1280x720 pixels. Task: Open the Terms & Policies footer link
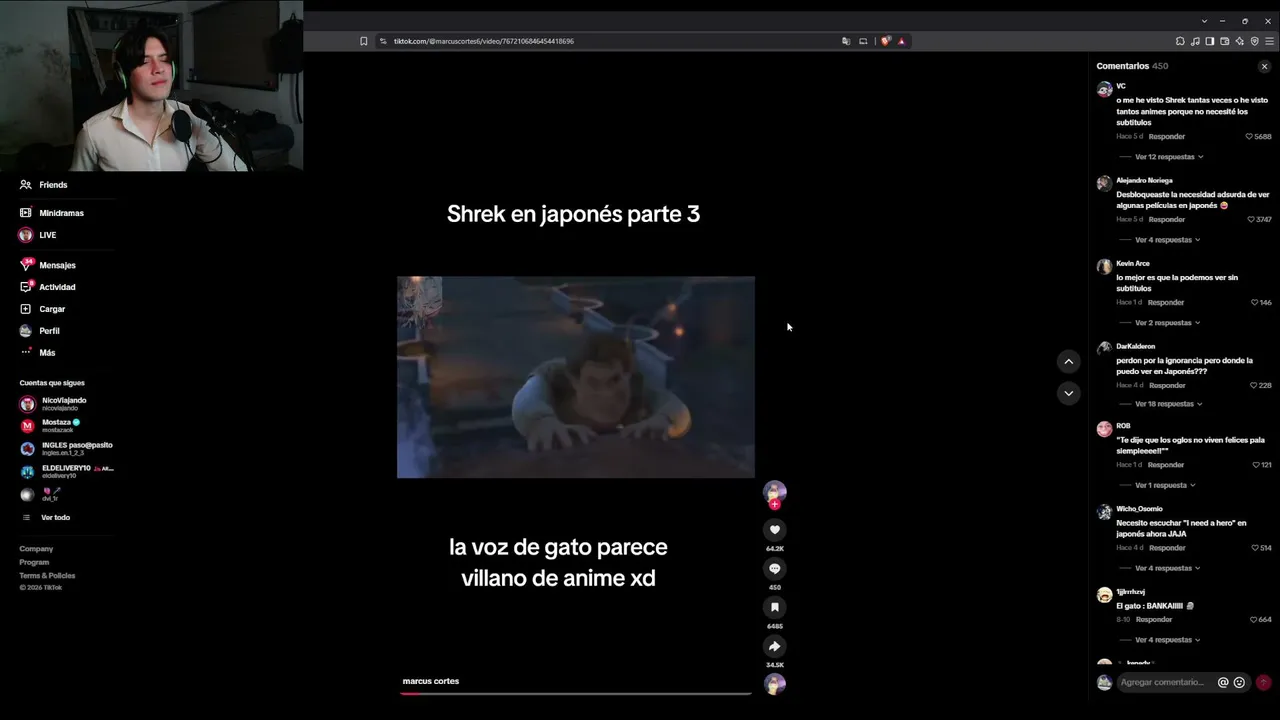click(x=47, y=575)
